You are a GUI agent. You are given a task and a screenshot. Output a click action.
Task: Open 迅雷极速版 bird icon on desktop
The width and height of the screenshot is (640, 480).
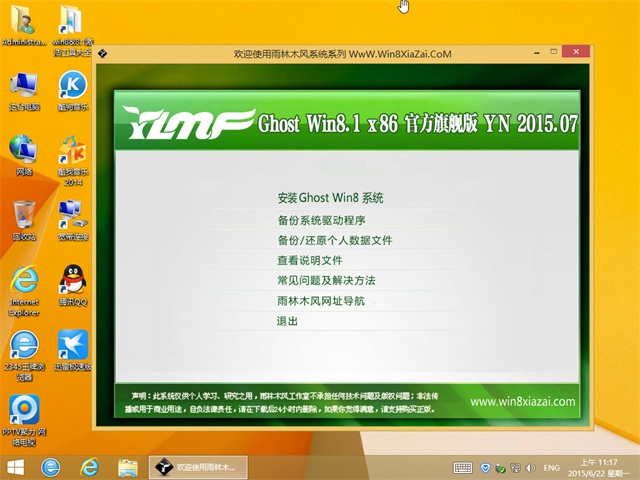(72, 345)
